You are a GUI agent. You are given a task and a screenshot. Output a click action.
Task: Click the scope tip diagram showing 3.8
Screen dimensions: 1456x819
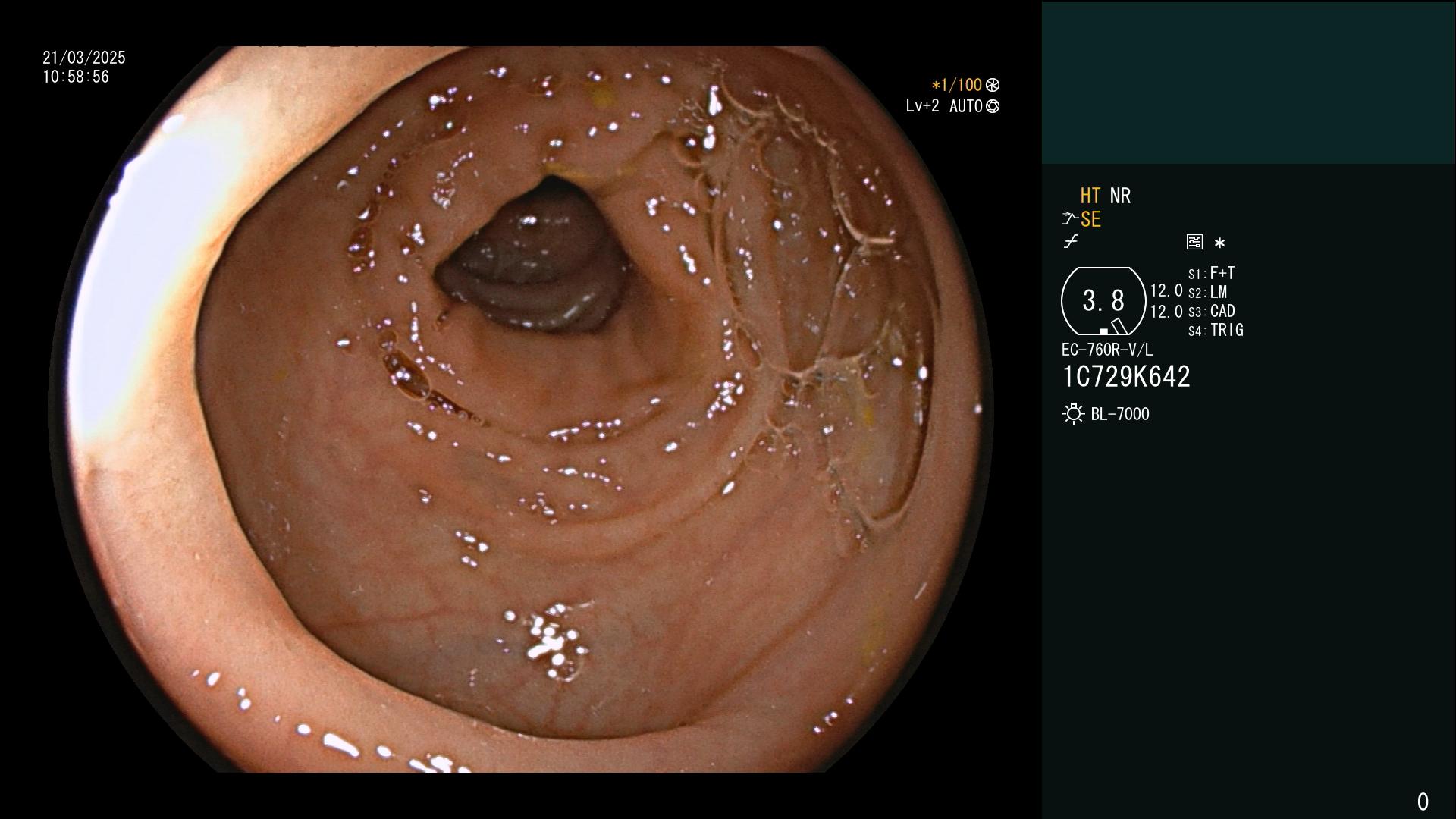[1103, 301]
